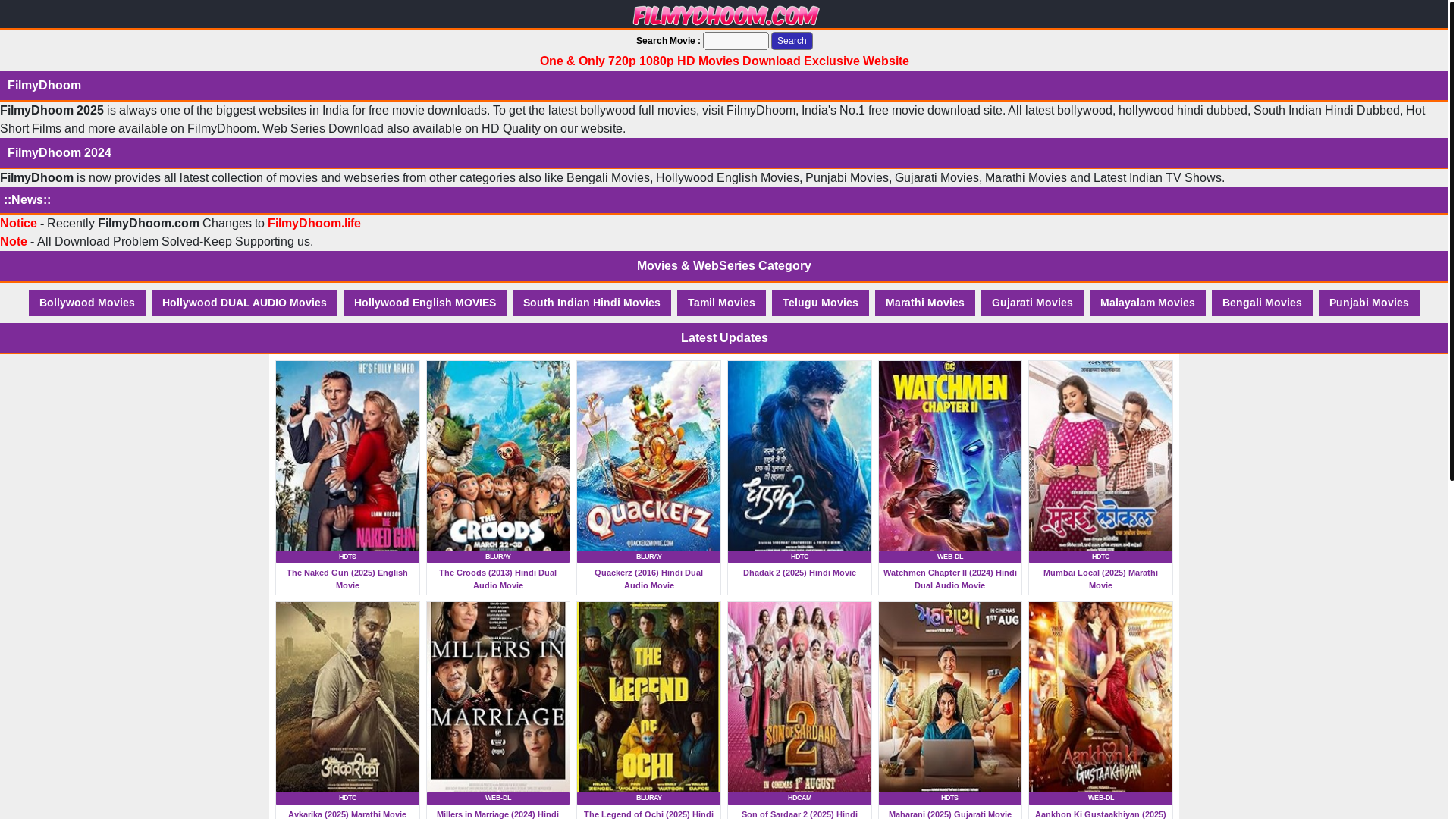Click HDTS quality tag under The Naked Gun
This screenshot has width=1456, height=819.
[x=347, y=557]
